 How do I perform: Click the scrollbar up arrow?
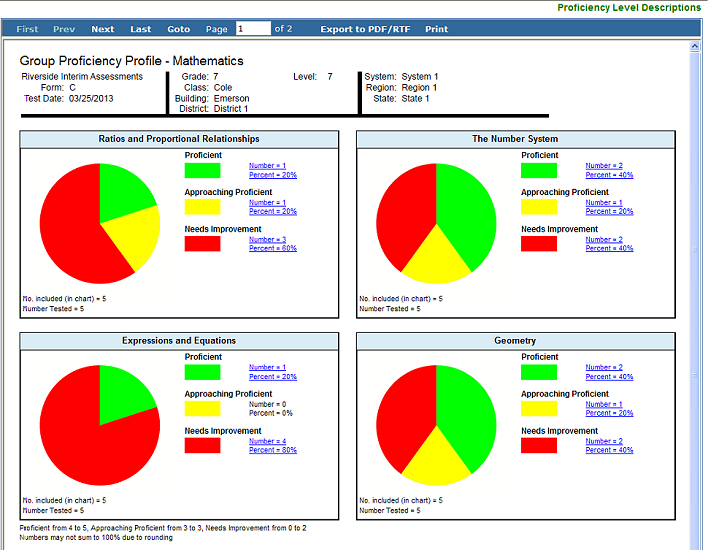(695, 46)
